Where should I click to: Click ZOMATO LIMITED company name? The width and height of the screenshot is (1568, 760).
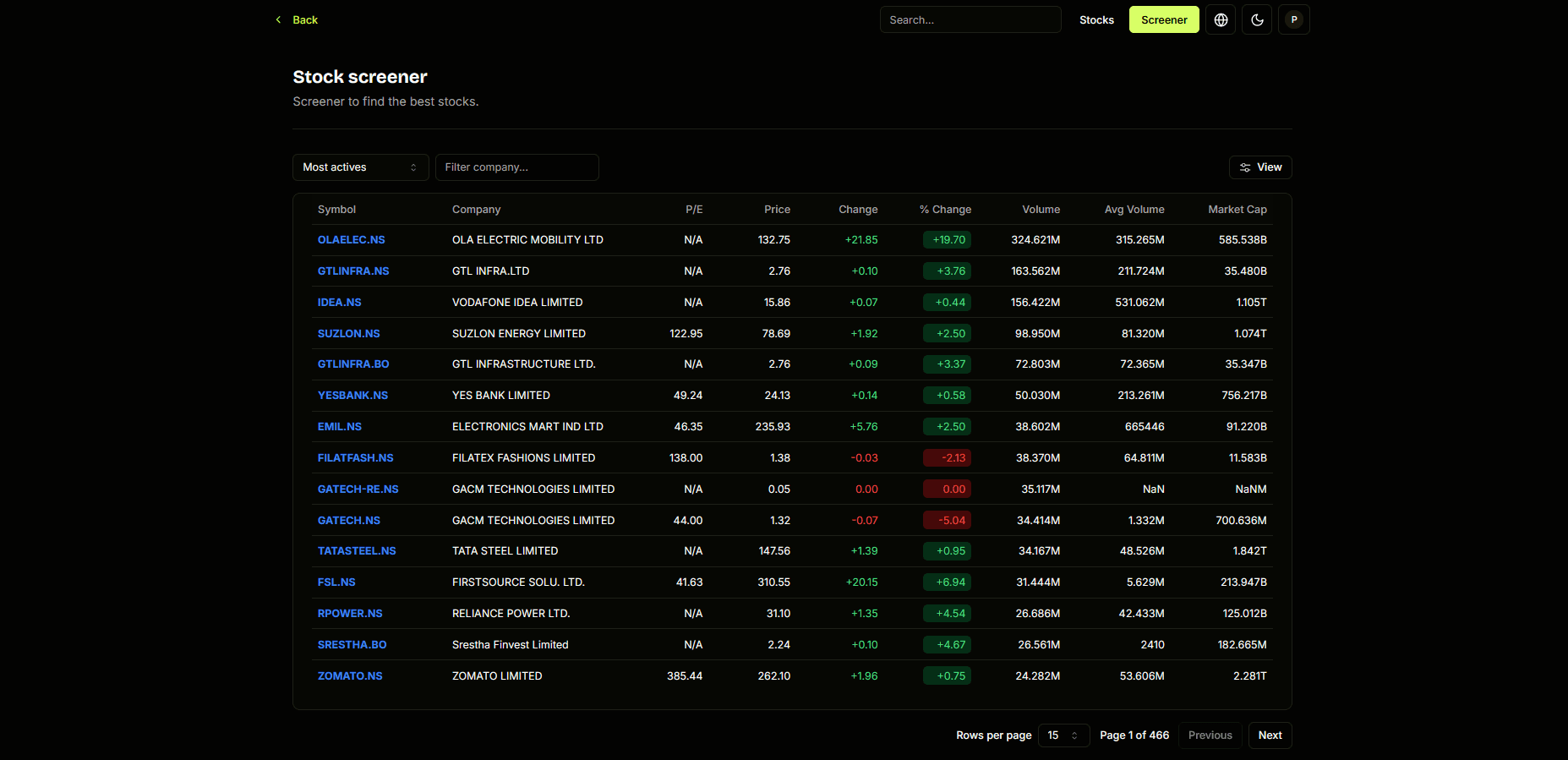click(x=497, y=676)
